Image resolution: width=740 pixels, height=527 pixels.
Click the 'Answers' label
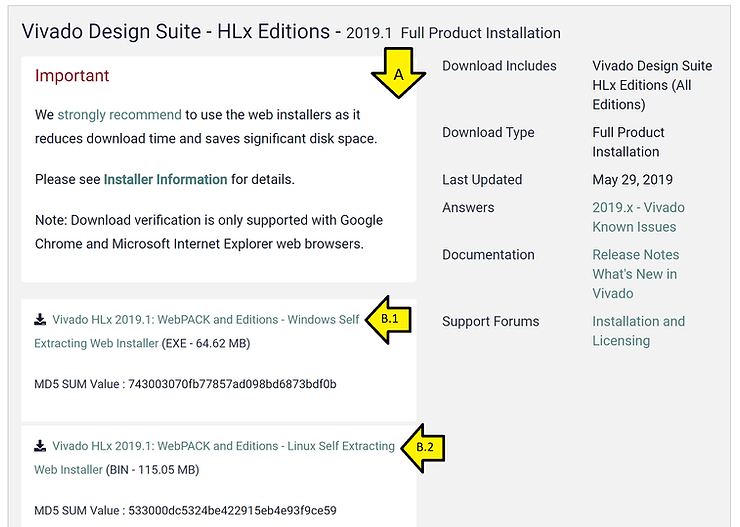coord(468,208)
